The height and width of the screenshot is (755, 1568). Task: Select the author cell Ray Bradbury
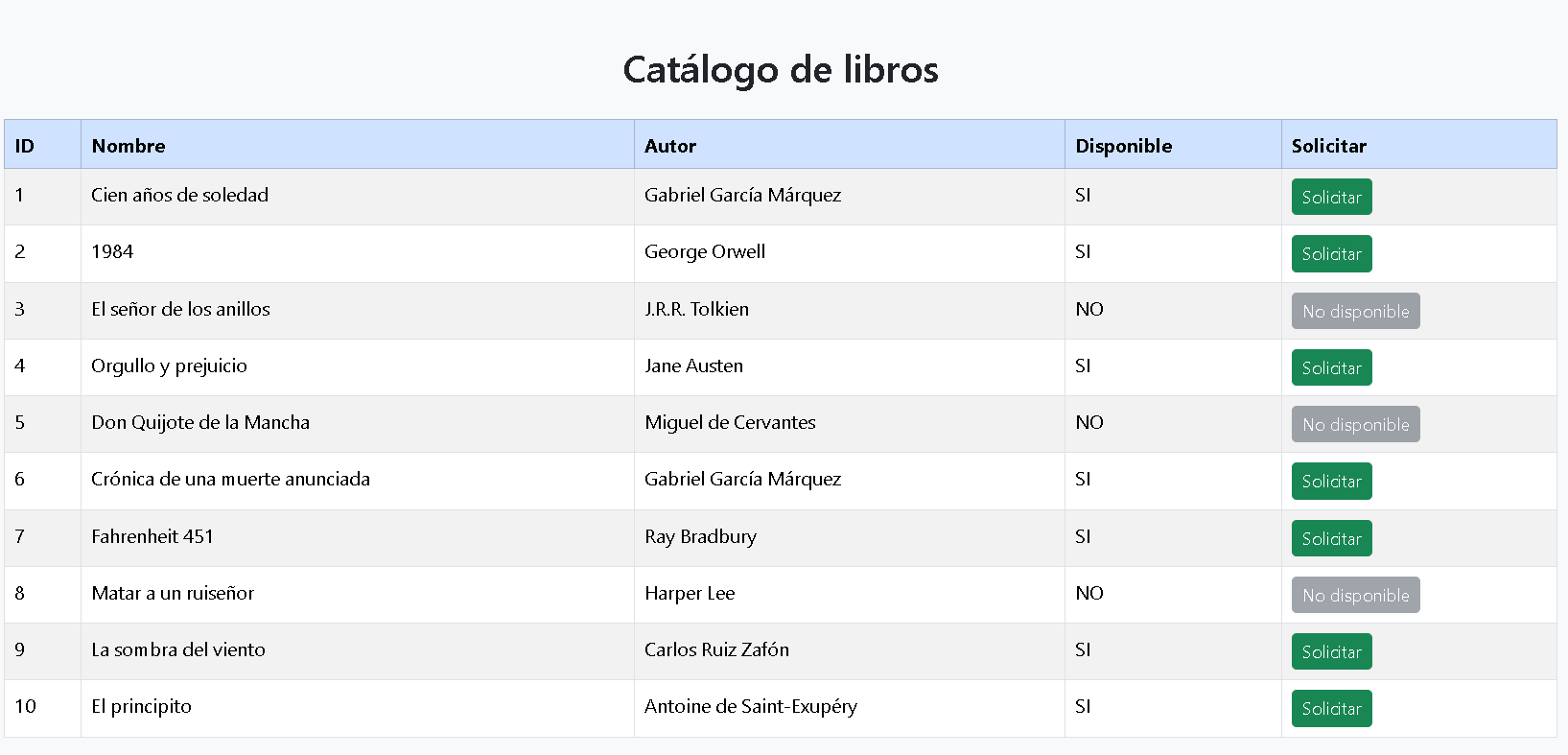pos(700,536)
